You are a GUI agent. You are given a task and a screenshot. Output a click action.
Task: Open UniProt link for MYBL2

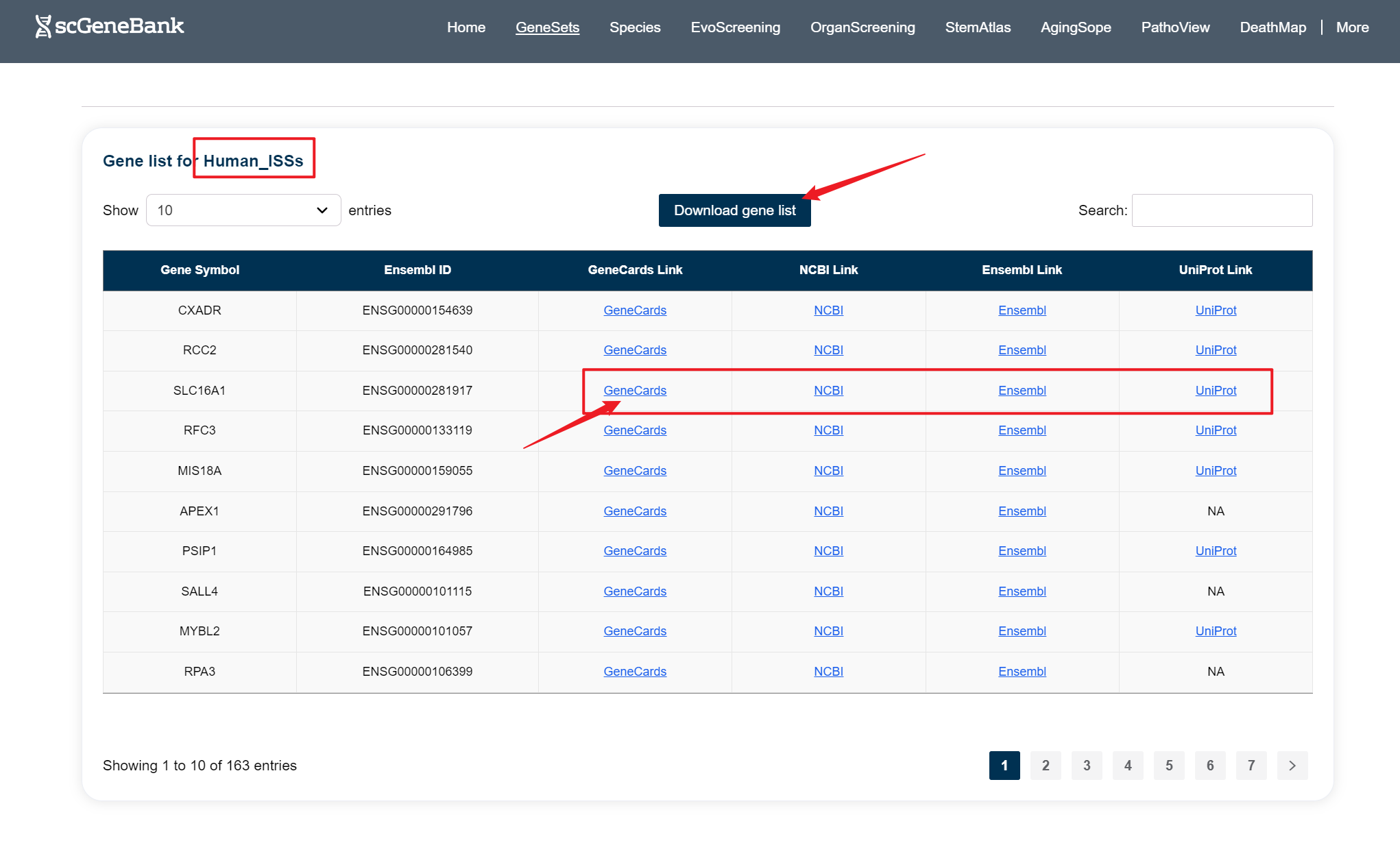[1215, 631]
